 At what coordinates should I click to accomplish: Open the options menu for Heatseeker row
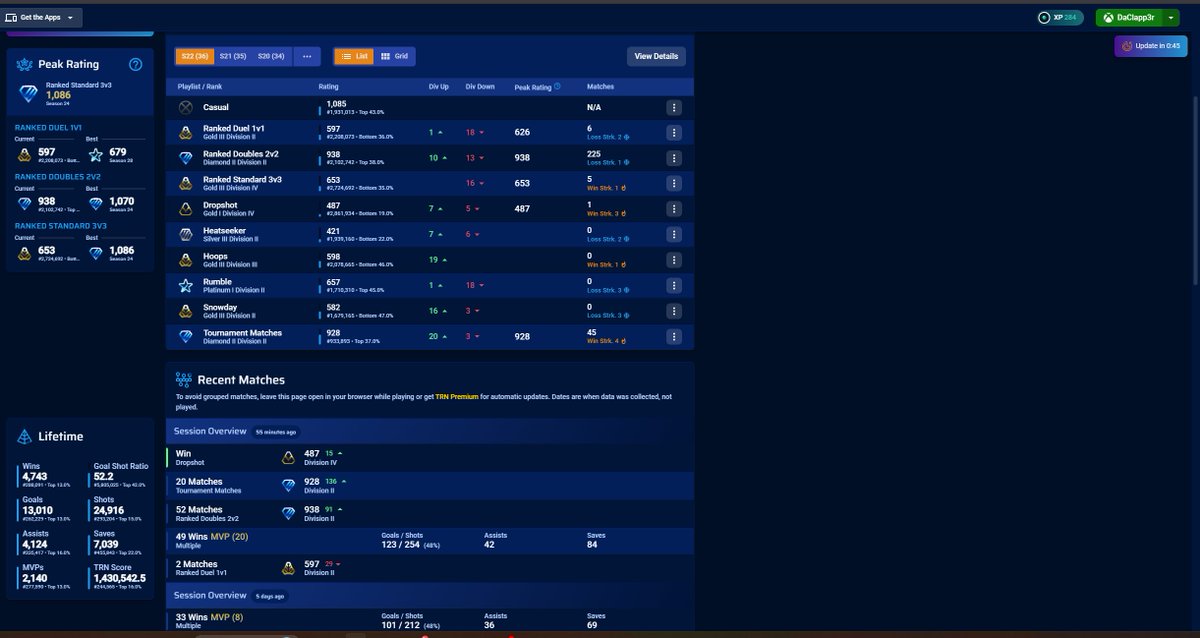[x=674, y=233]
